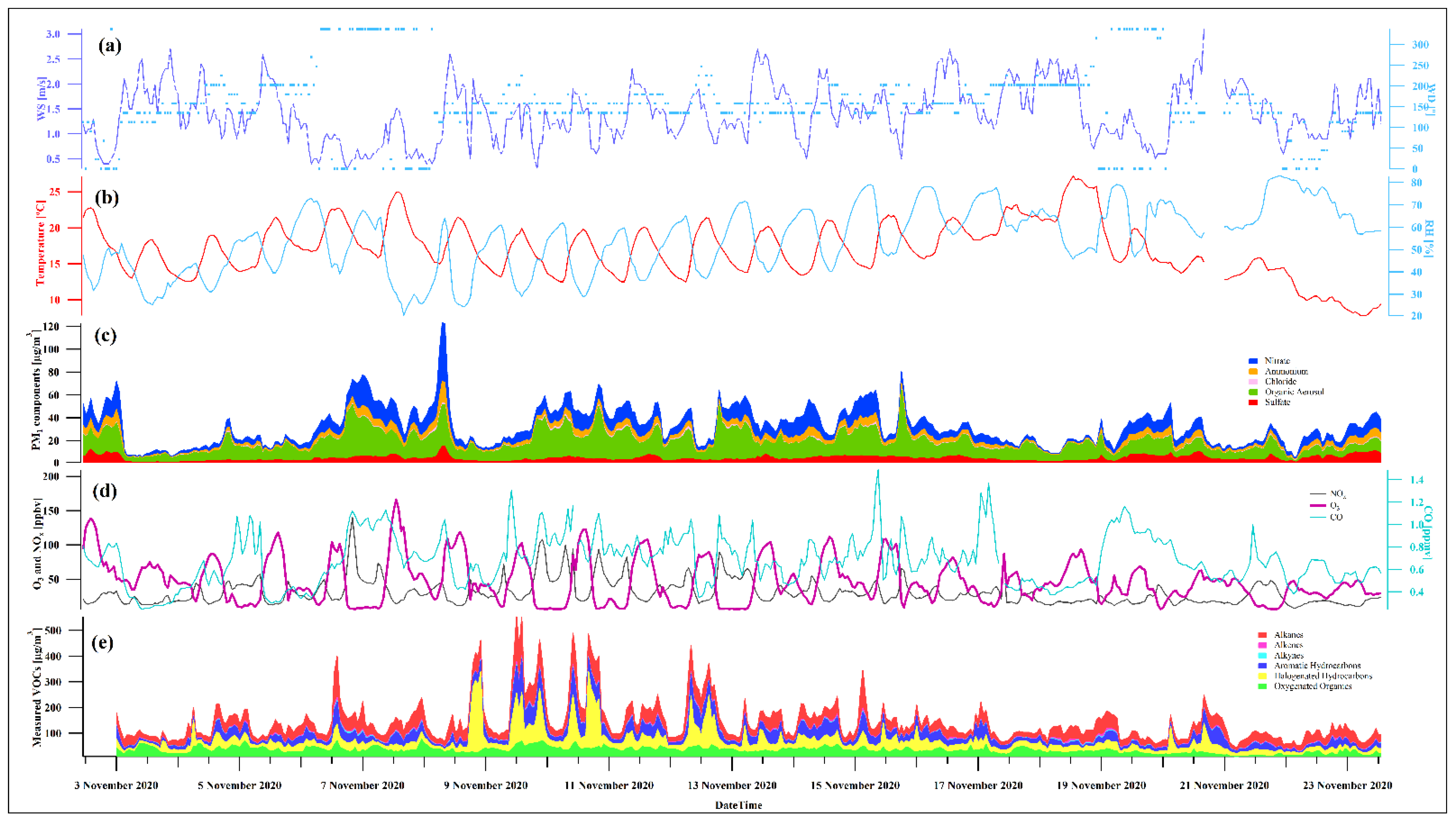Click the orange Ammonium legend swatch
The height and width of the screenshot is (824, 1456).
pyautogui.click(x=1253, y=371)
